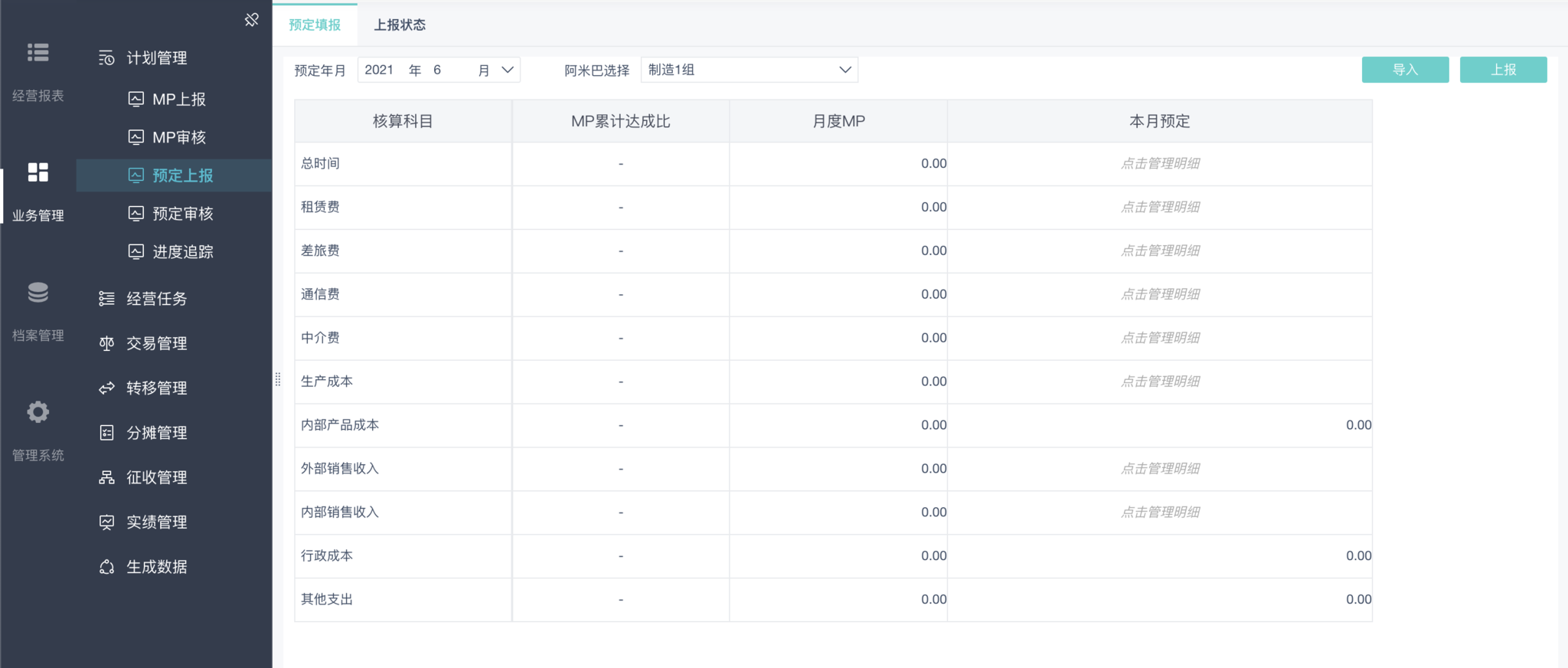Screen dimensions: 1568x668
Task: Switch to the 上报状态 tab
Action: coord(400,25)
